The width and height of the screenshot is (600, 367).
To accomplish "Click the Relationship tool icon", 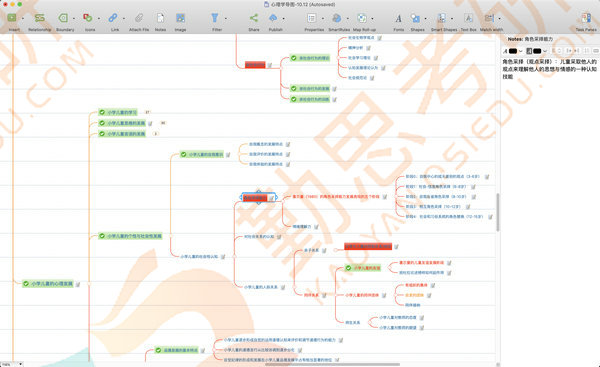I will (39, 18).
